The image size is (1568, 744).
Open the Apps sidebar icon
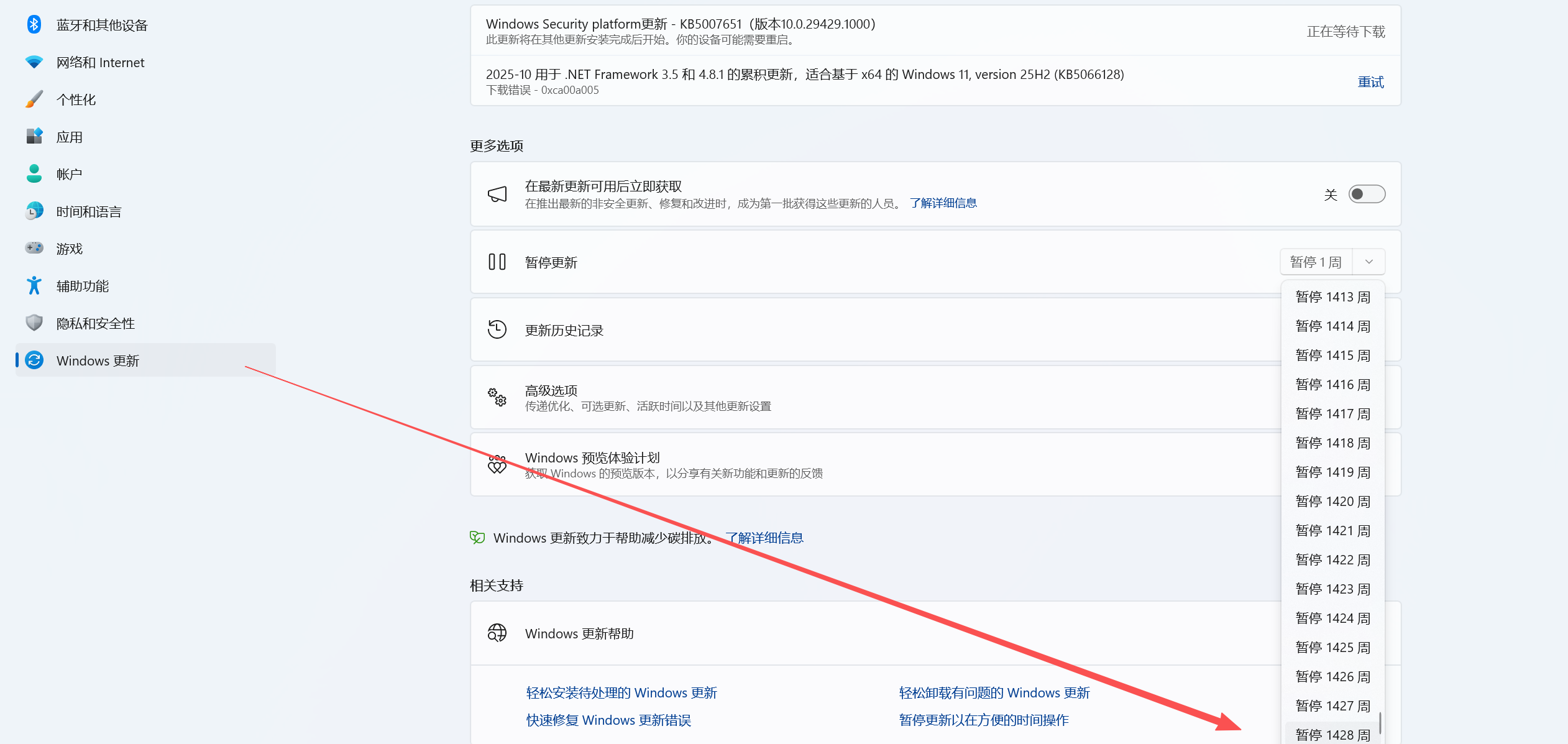(34, 136)
